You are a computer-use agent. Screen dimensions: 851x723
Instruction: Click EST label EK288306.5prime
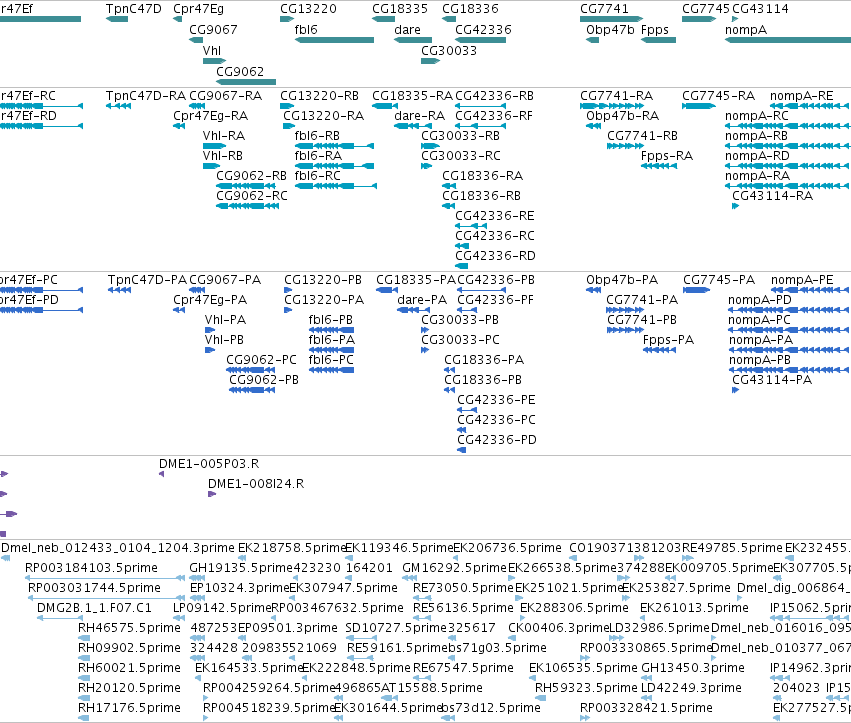574,608
